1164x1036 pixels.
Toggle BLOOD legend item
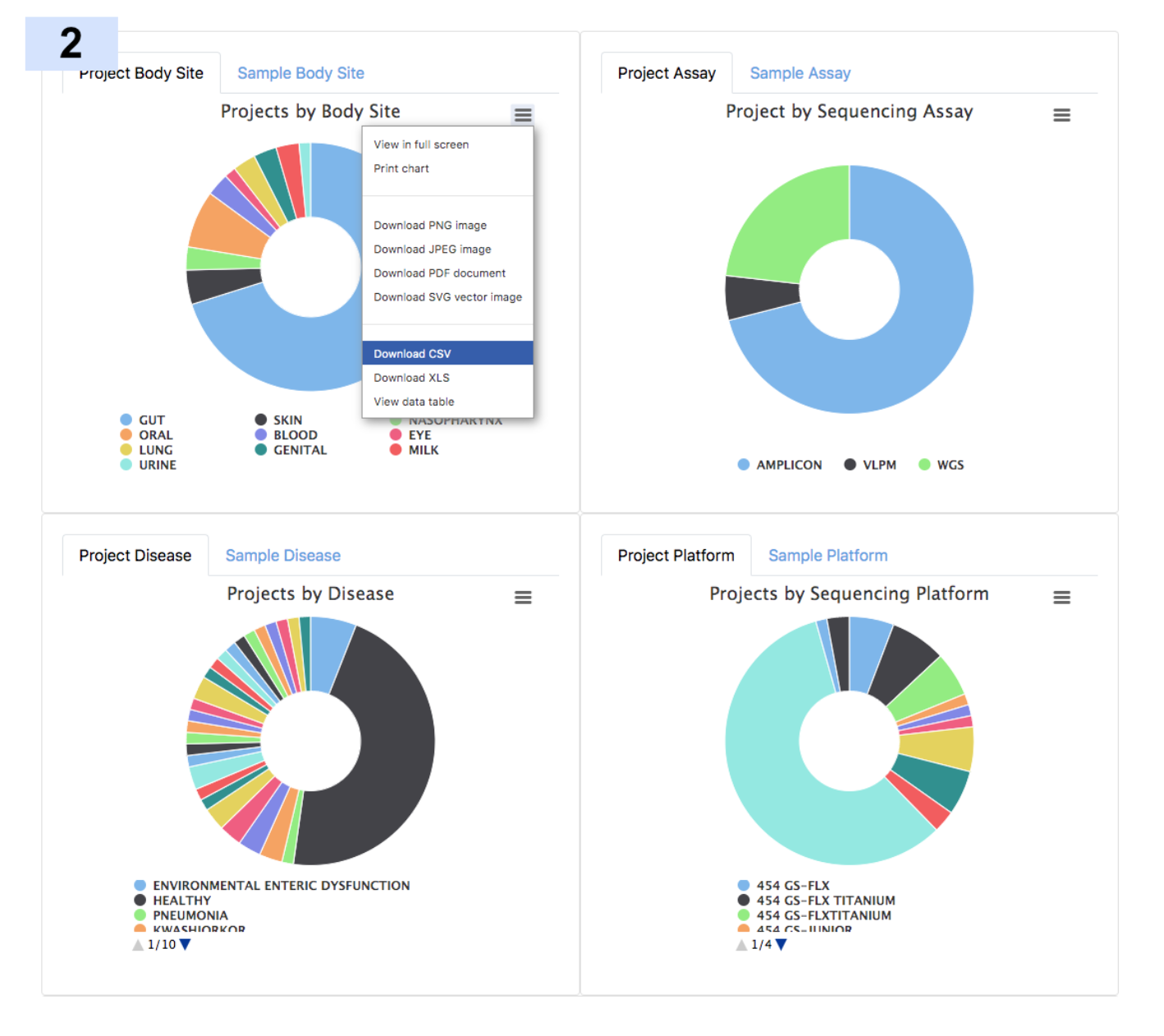click(x=286, y=434)
